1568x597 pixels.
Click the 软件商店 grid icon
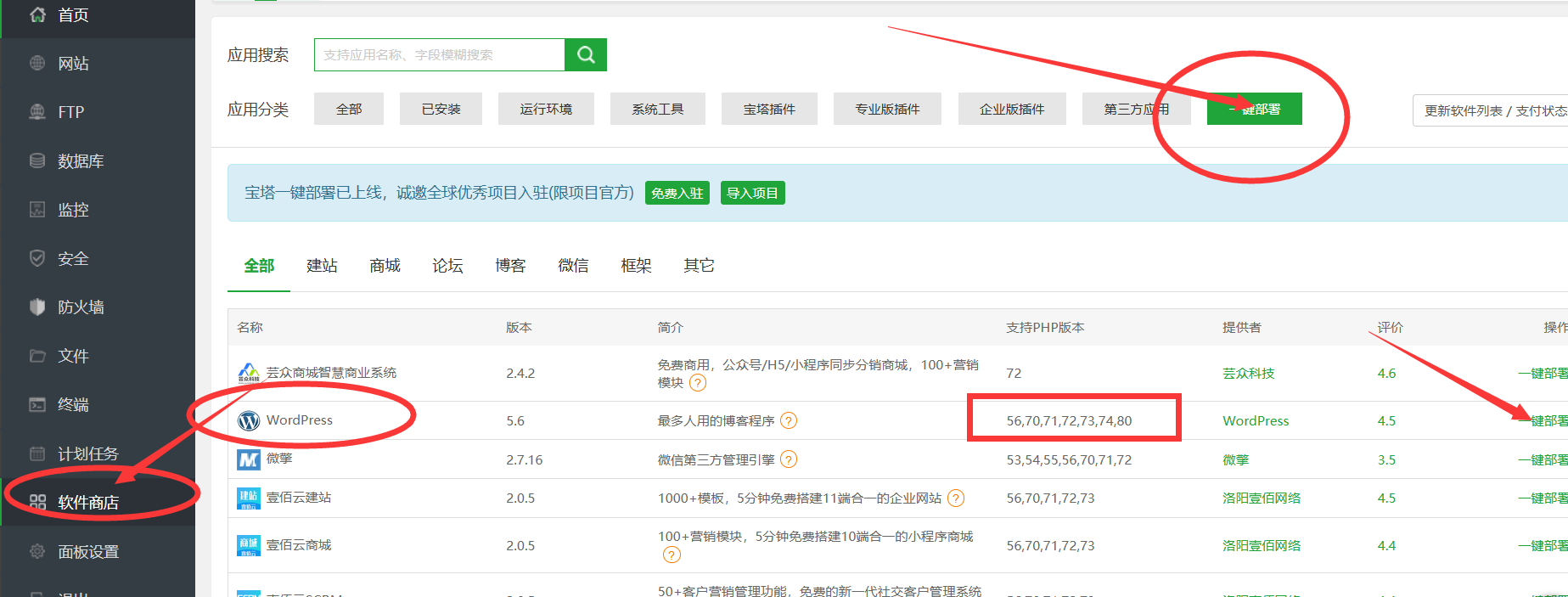37,502
